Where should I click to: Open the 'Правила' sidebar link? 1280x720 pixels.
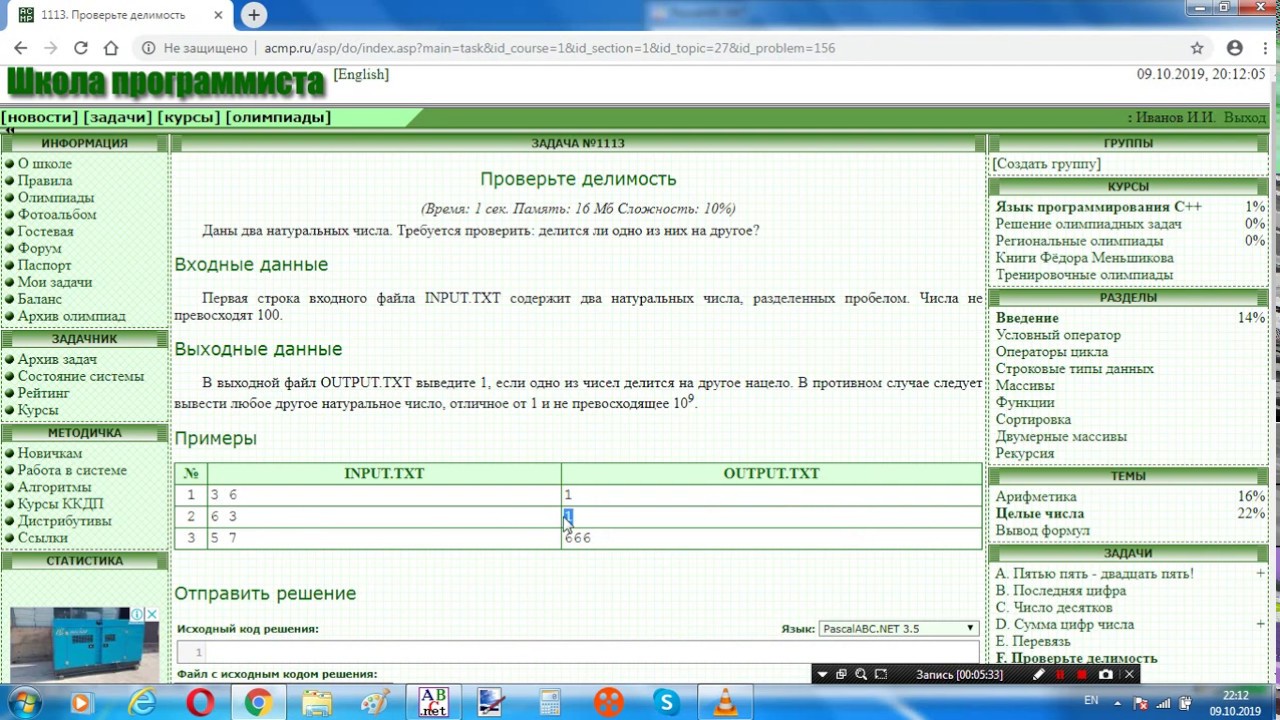45,181
